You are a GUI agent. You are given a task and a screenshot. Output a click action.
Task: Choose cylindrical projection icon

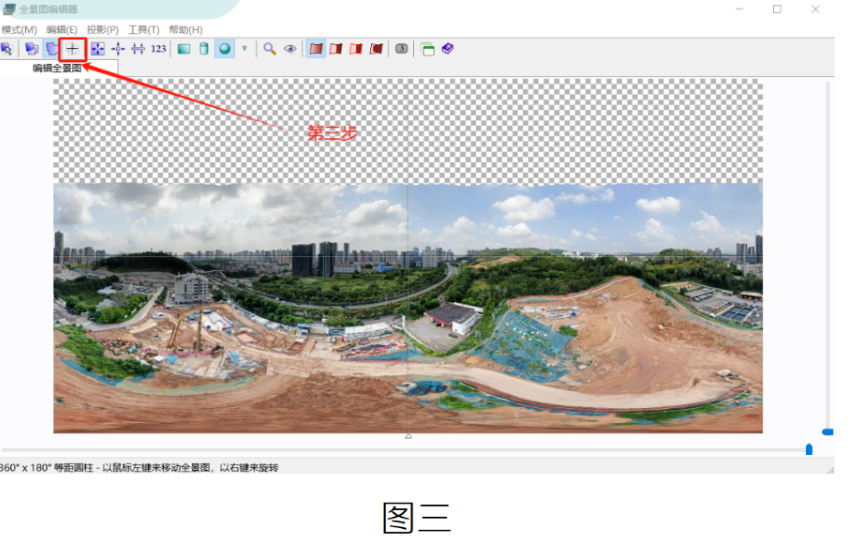(204, 49)
